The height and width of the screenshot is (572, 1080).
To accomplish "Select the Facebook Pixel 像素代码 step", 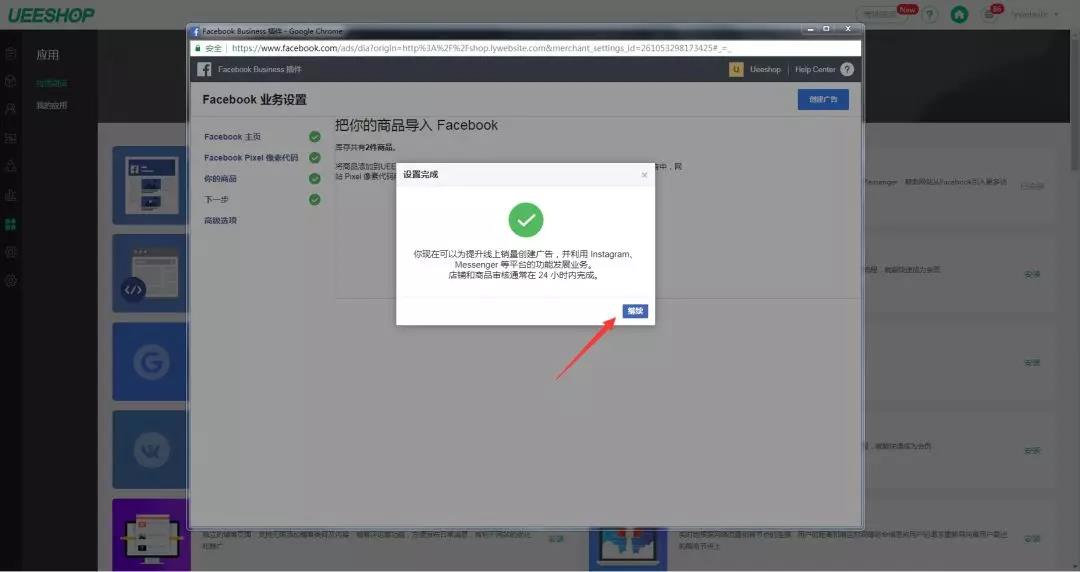I will tap(251, 157).
